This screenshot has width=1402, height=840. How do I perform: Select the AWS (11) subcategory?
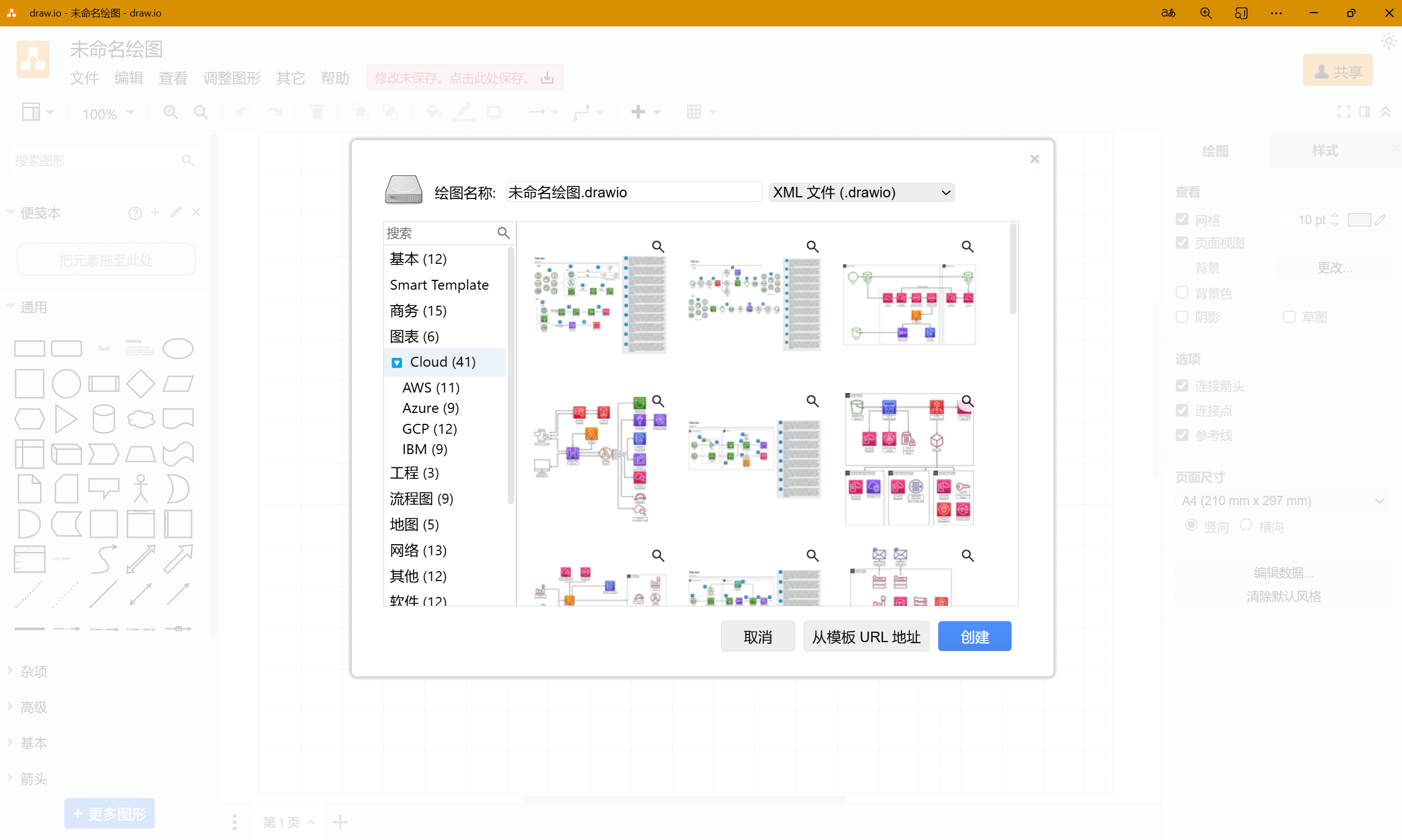431,388
